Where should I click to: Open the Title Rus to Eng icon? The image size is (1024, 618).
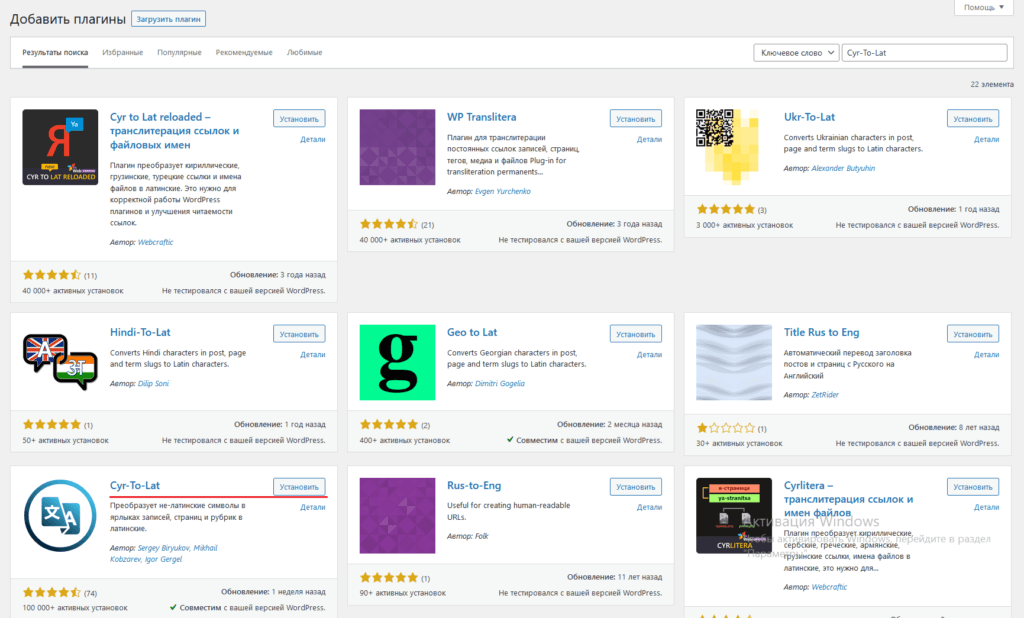[x=734, y=362]
